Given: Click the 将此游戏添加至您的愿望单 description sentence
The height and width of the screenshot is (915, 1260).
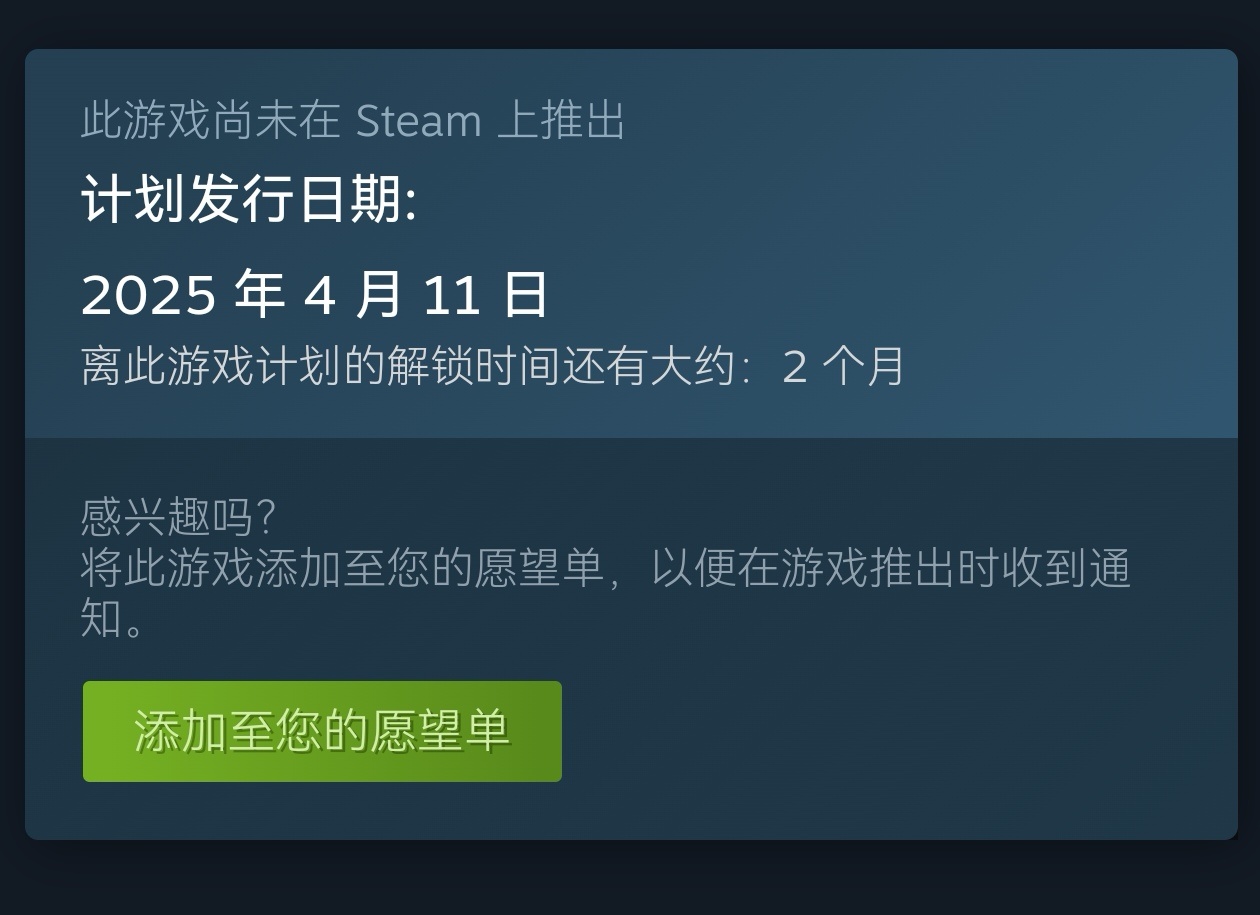Looking at the screenshot, I should [342, 569].
